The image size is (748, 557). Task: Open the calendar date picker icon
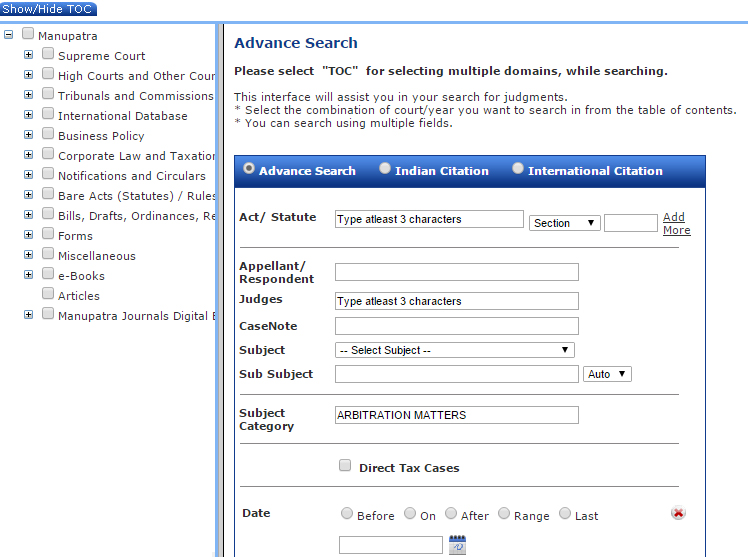point(457,545)
